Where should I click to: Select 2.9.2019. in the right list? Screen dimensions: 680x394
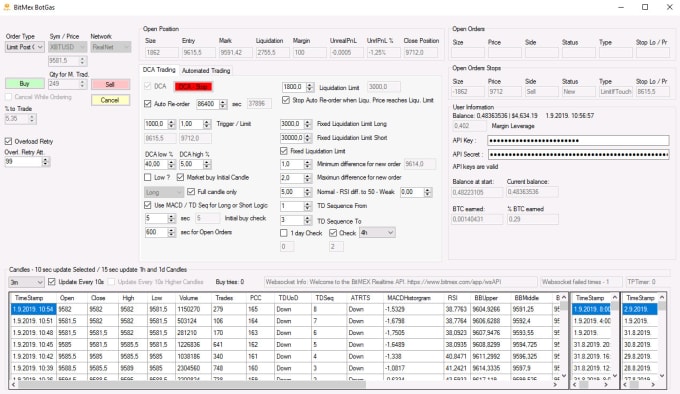pyautogui.click(x=640, y=309)
